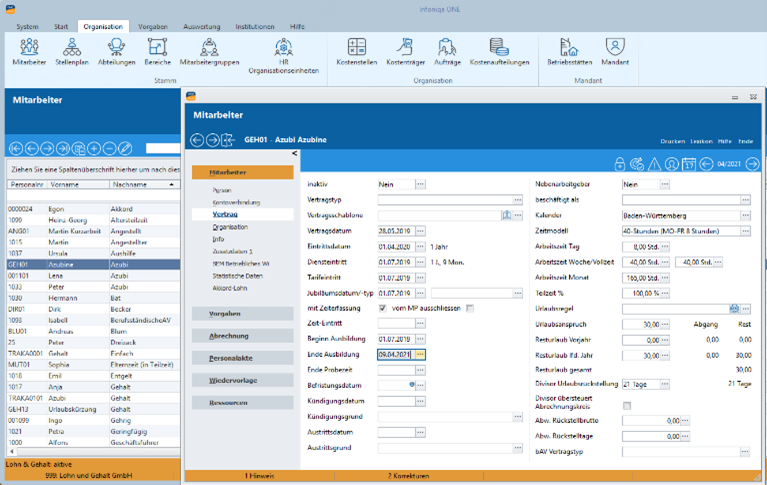Select Organisation in side navigation

coord(230,227)
